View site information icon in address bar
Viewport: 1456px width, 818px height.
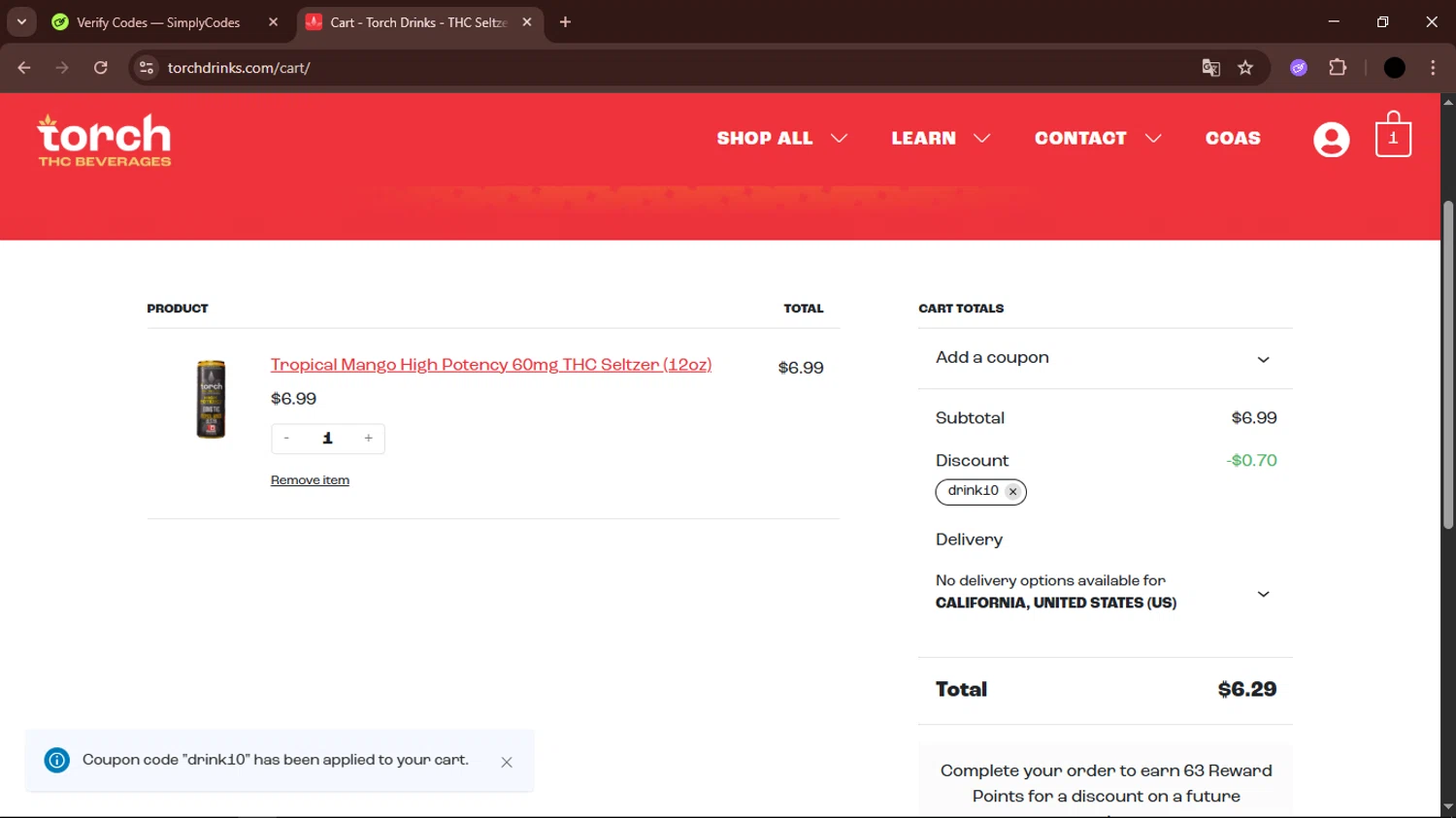tap(147, 68)
